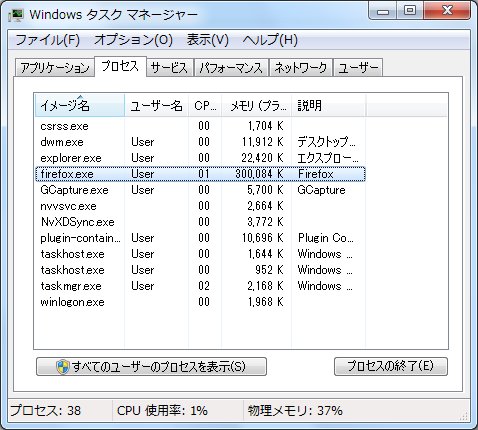This screenshot has width=478, height=430.
Task: Switch to the ネットワーク tab
Action: tap(301, 68)
